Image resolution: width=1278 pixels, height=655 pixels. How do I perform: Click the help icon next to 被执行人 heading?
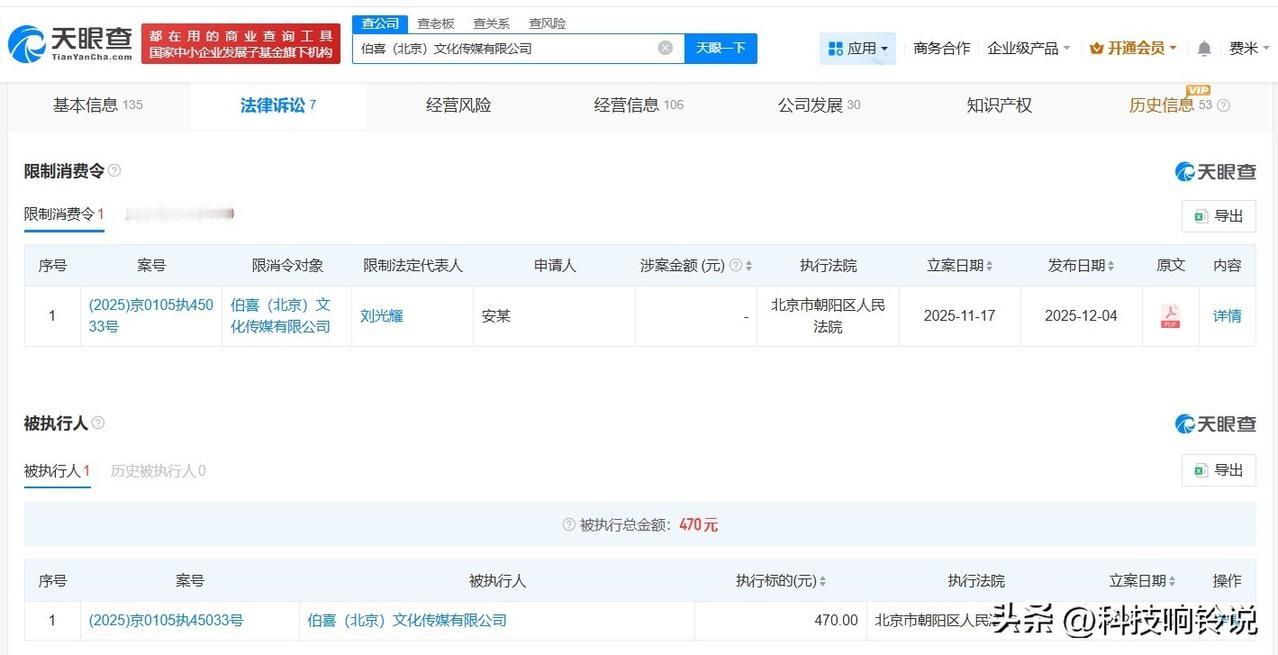tap(98, 423)
